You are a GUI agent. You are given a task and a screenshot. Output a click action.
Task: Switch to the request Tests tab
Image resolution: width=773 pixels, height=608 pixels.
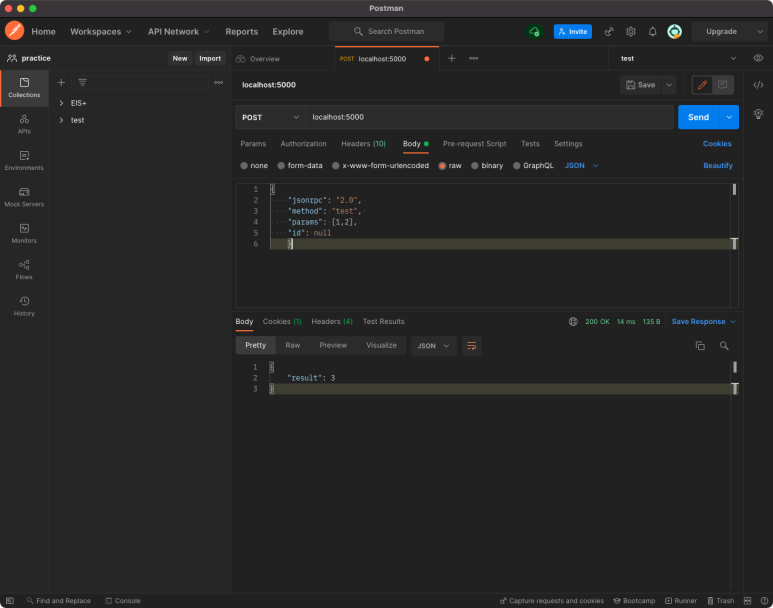coord(530,143)
